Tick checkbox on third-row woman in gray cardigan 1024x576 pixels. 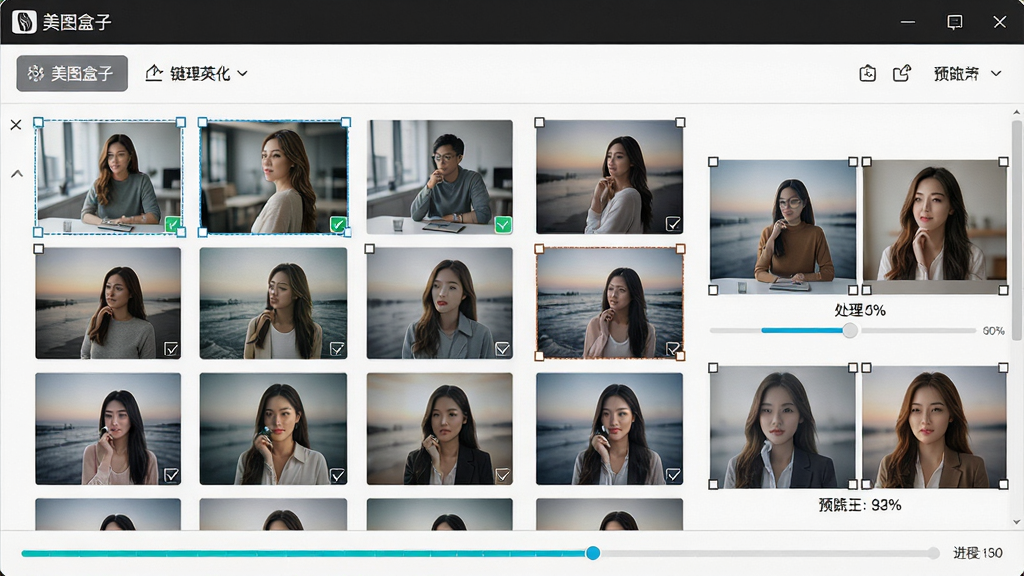673,475
